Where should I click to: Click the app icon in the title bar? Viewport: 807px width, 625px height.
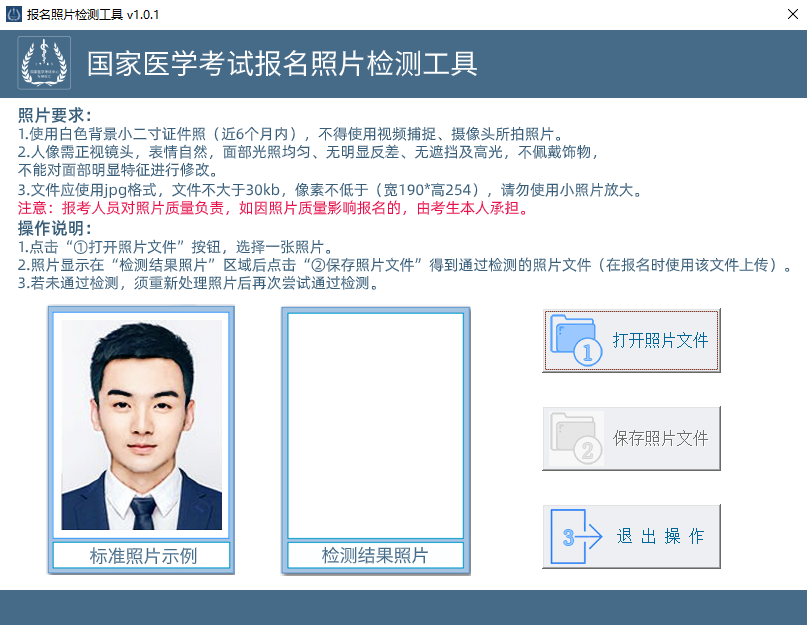click(14, 14)
